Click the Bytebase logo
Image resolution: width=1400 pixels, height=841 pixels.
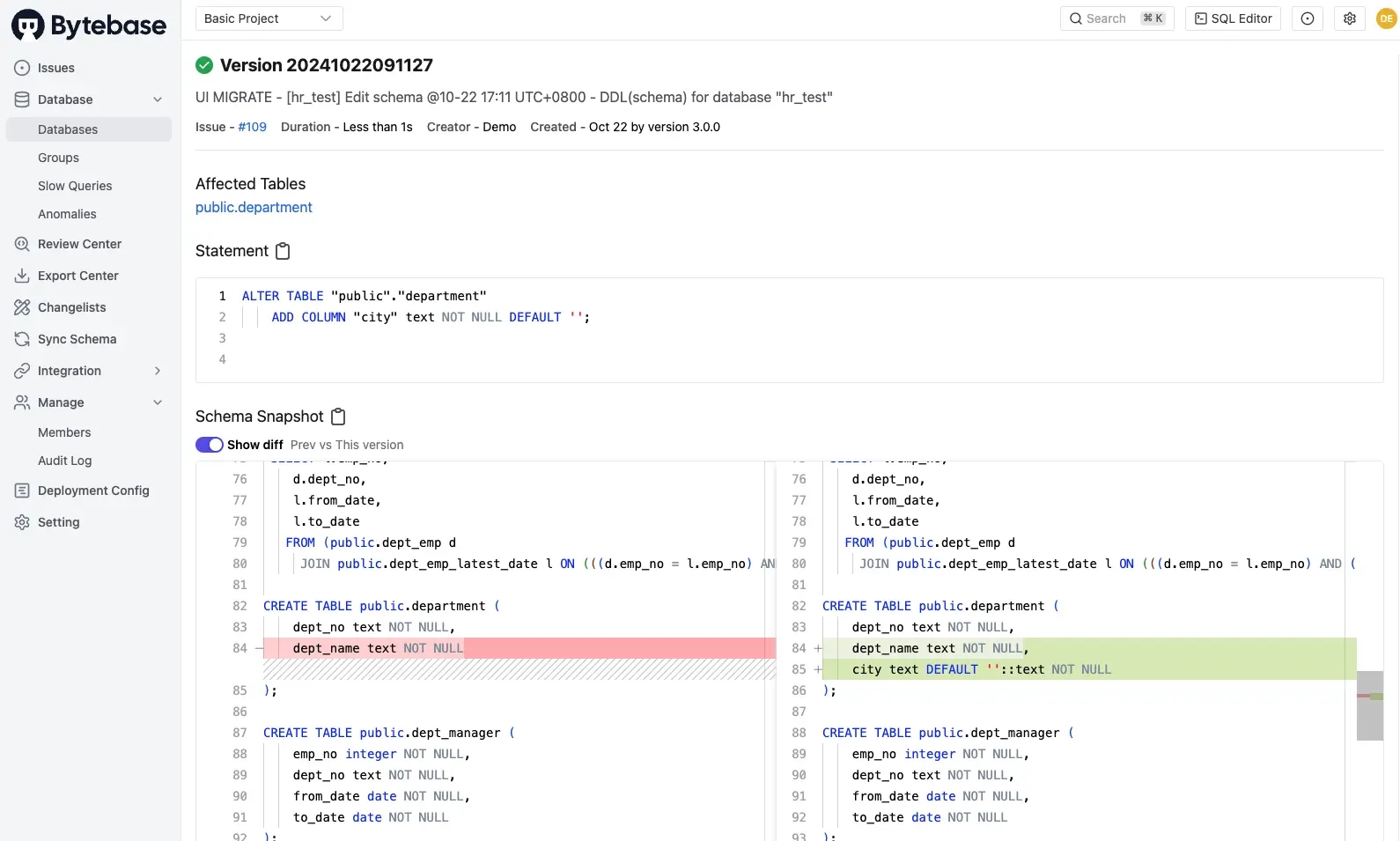point(89,26)
